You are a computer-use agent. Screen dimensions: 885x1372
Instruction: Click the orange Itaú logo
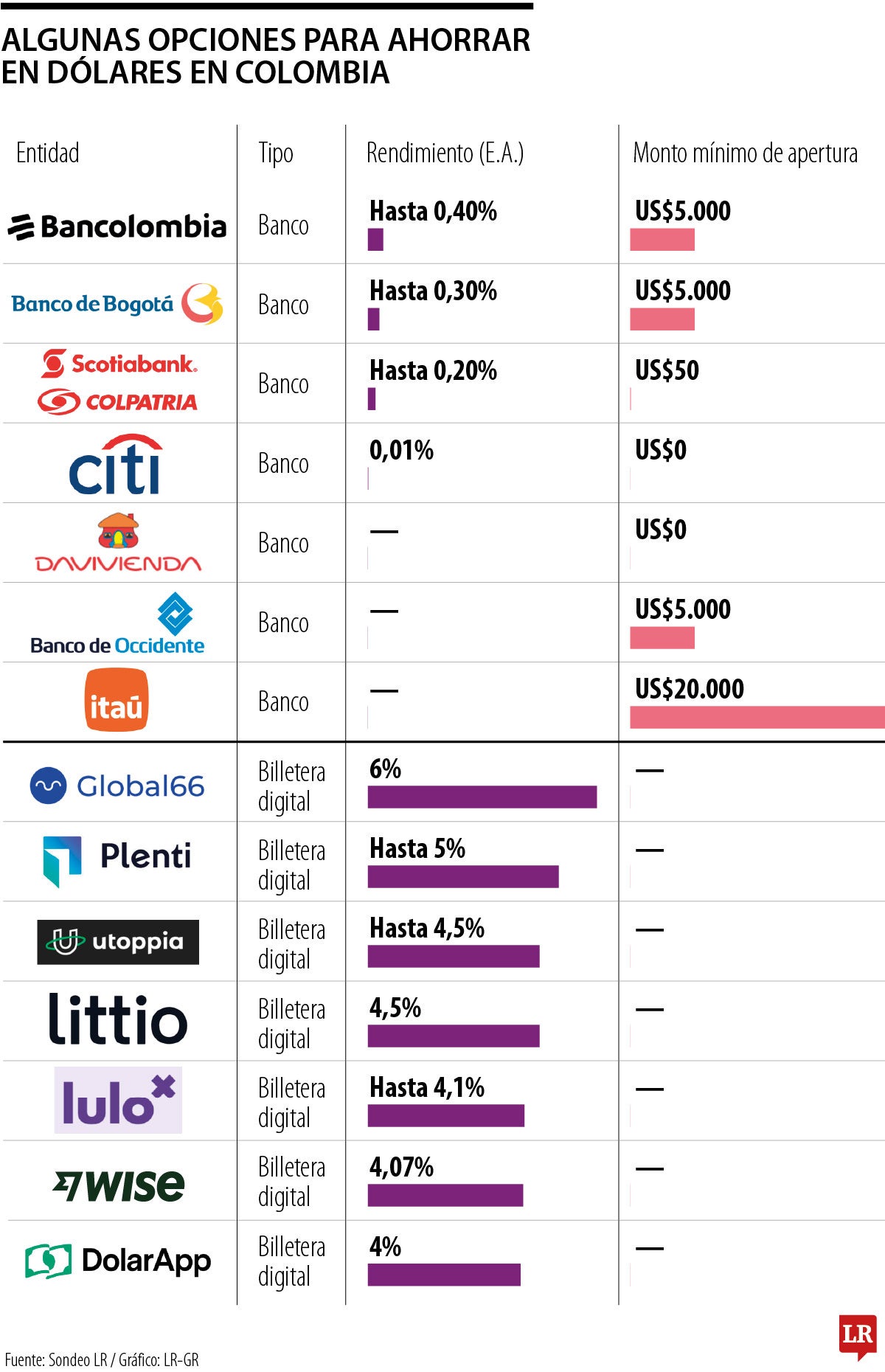point(117,700)
